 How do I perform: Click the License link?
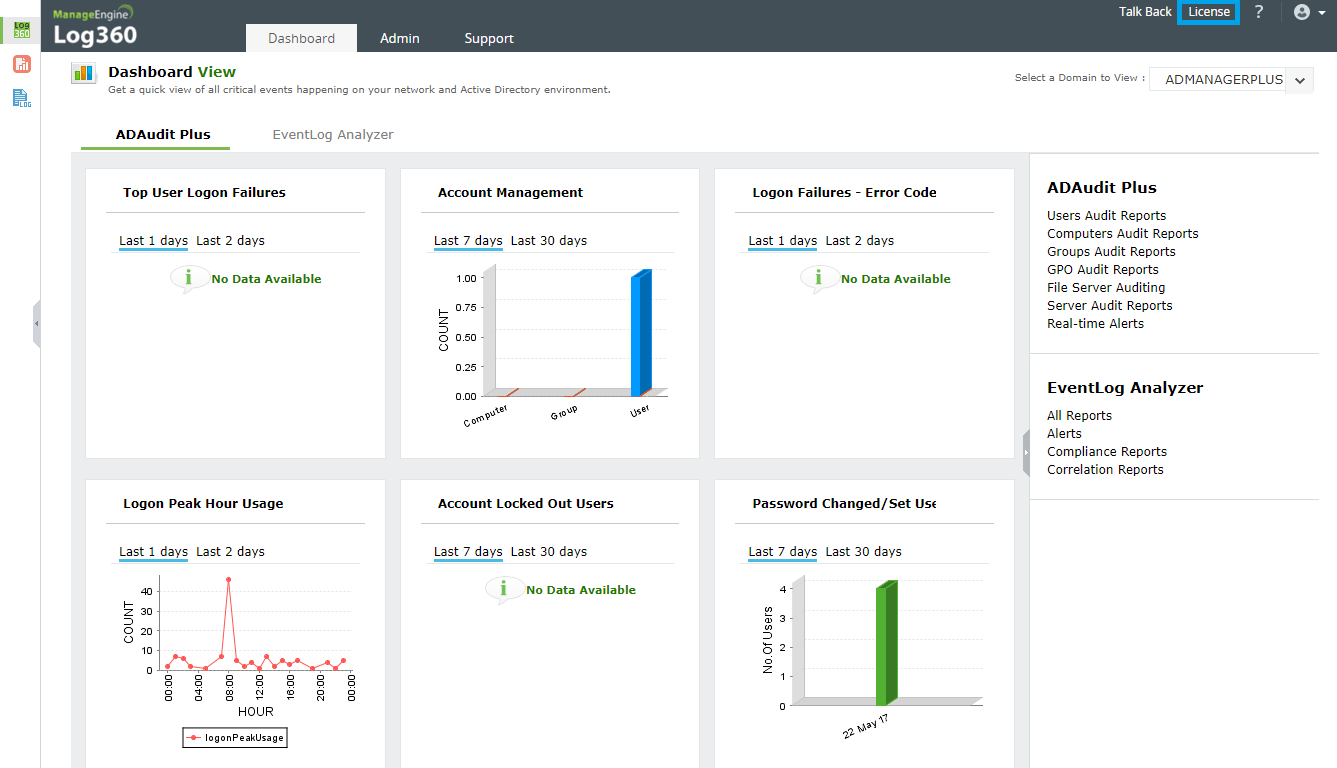[x=1208, y=12]
